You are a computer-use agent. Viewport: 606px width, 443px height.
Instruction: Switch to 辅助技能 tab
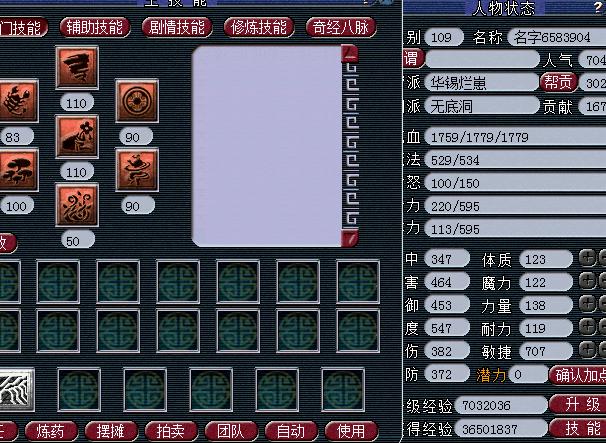(x=95, y=27)
